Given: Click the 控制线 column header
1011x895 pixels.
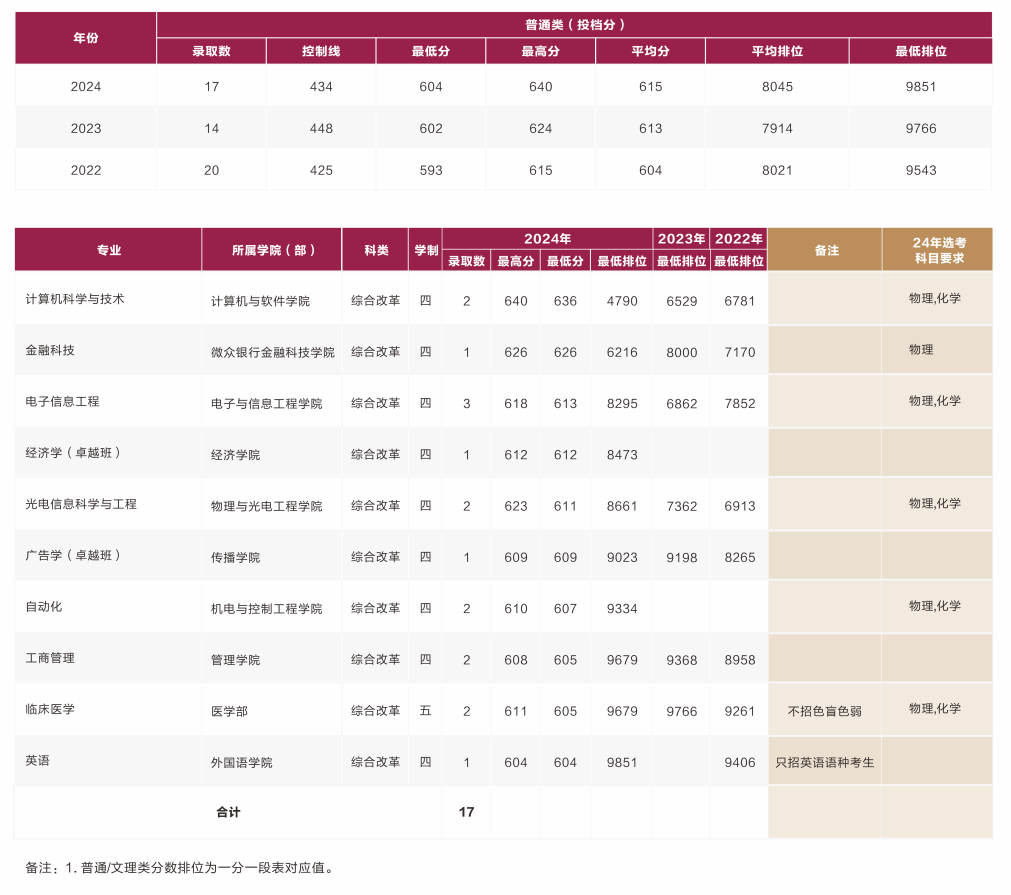Looking at the screenshot, I should pos(320,49).
